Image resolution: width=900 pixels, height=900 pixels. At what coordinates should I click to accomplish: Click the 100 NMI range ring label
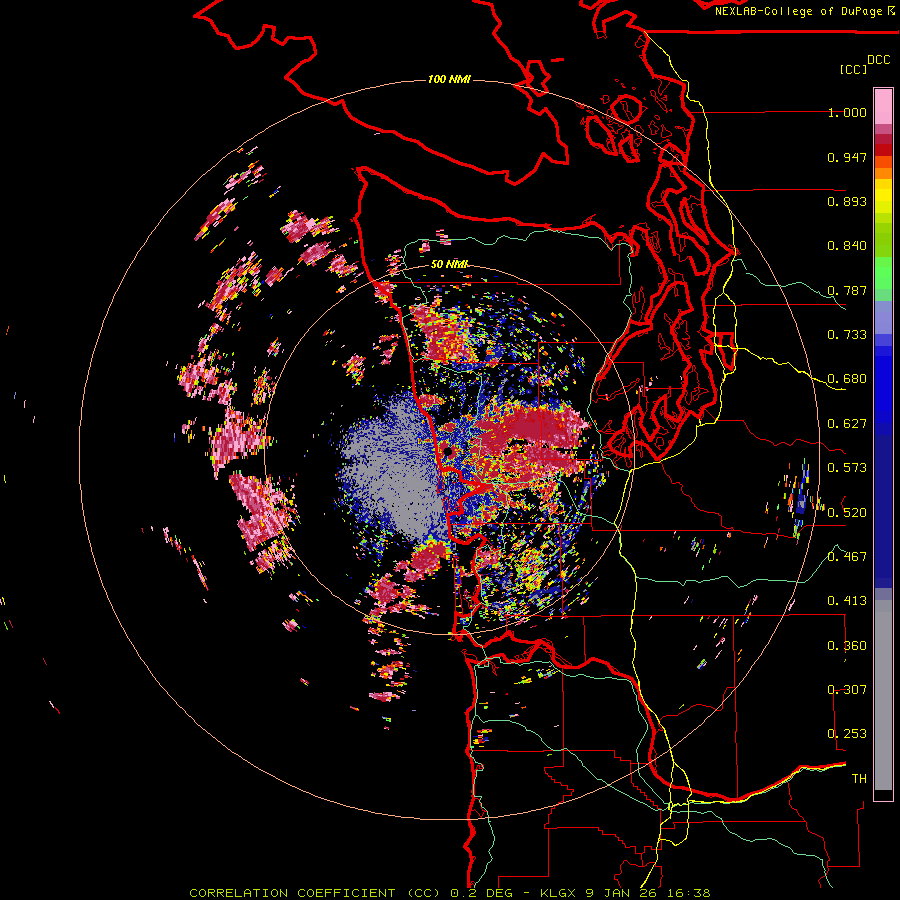point(449,79)
